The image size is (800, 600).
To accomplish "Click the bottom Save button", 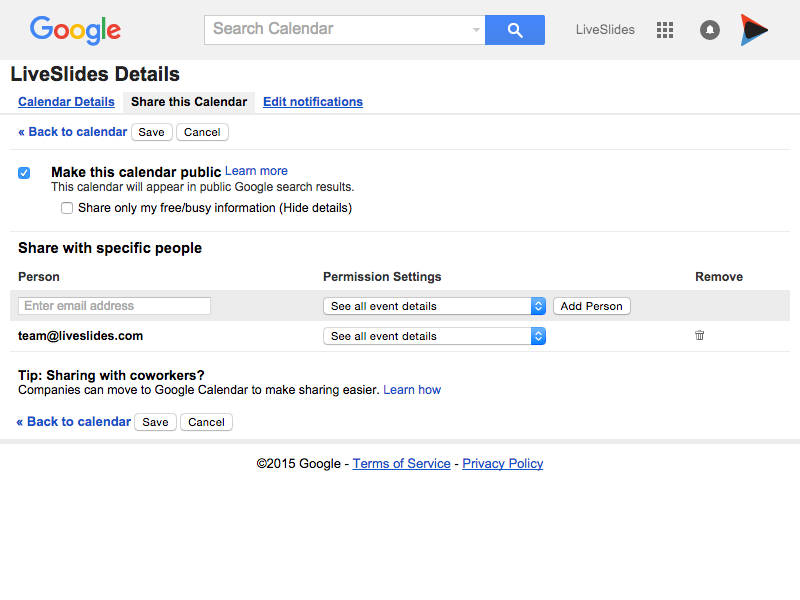I will coord(156,422).
